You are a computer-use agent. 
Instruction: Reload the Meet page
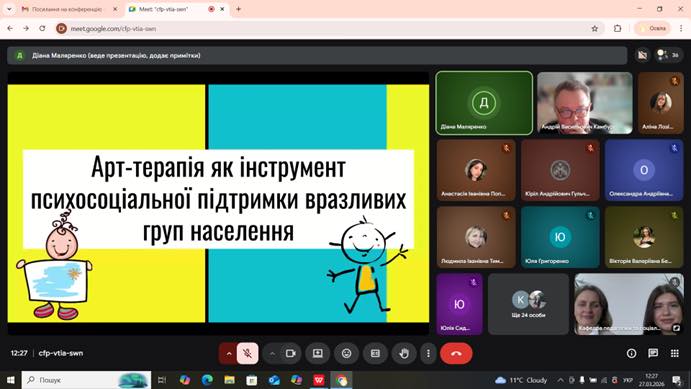(42, 28)
